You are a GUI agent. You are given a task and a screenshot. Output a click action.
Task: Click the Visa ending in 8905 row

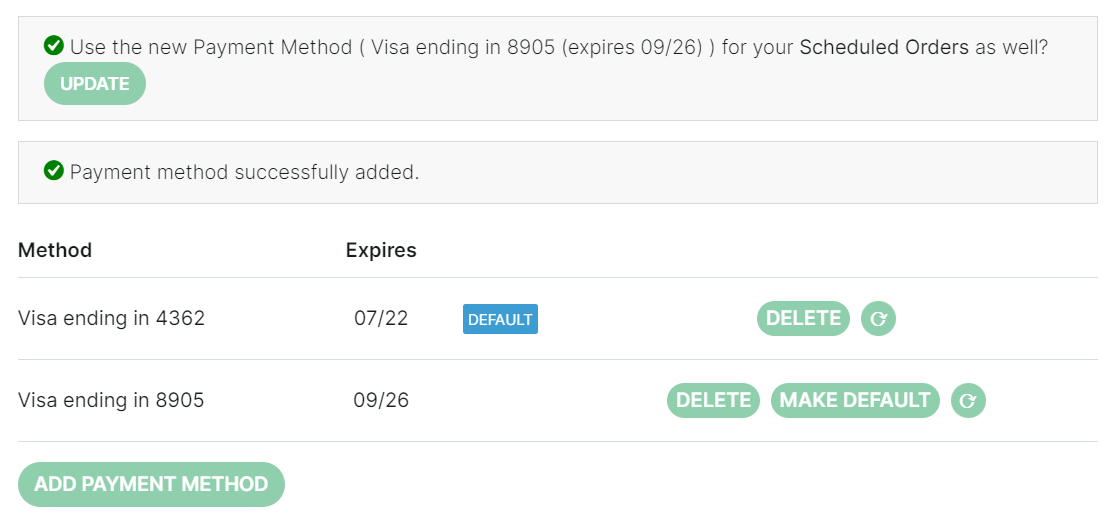click(558, 400)
